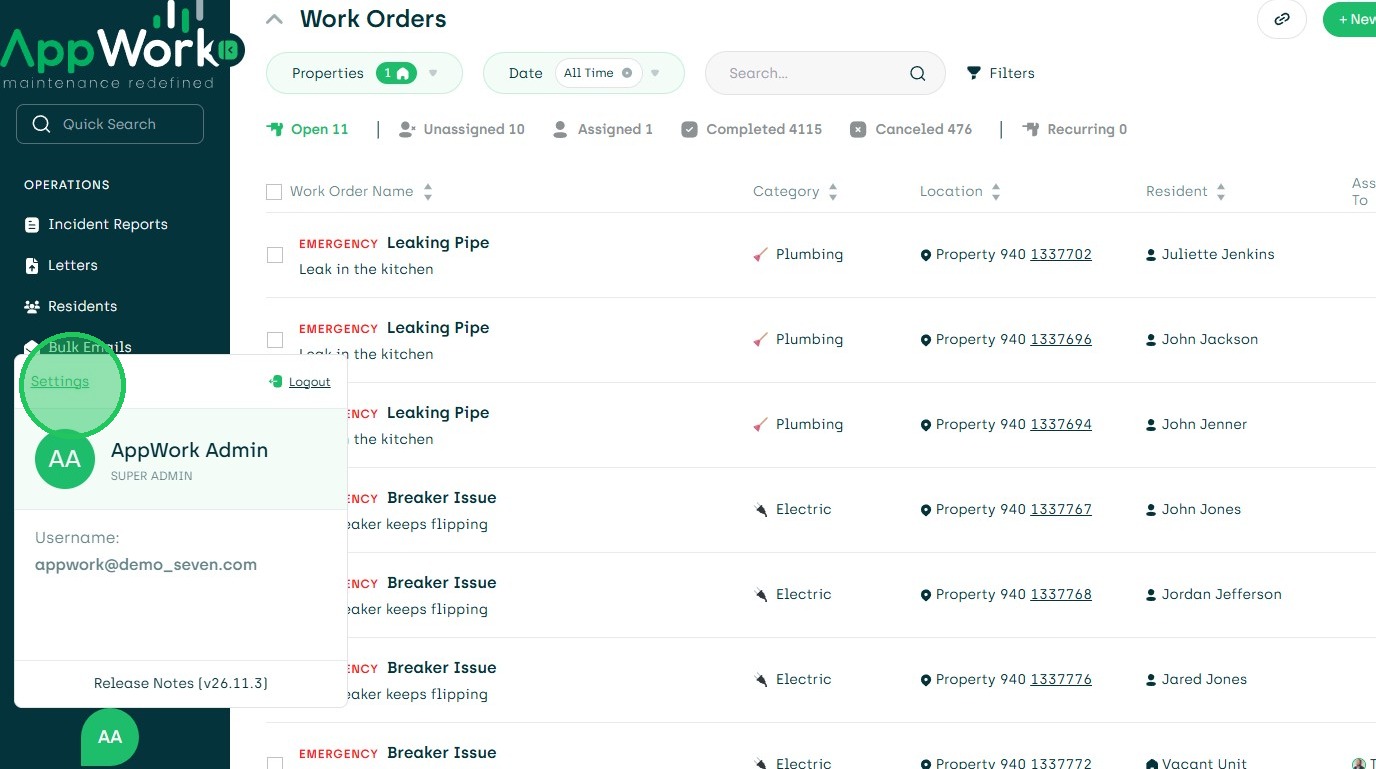Open the AA user bubble at sidebar bottom

pyautogui.click(x=110, y=737)
